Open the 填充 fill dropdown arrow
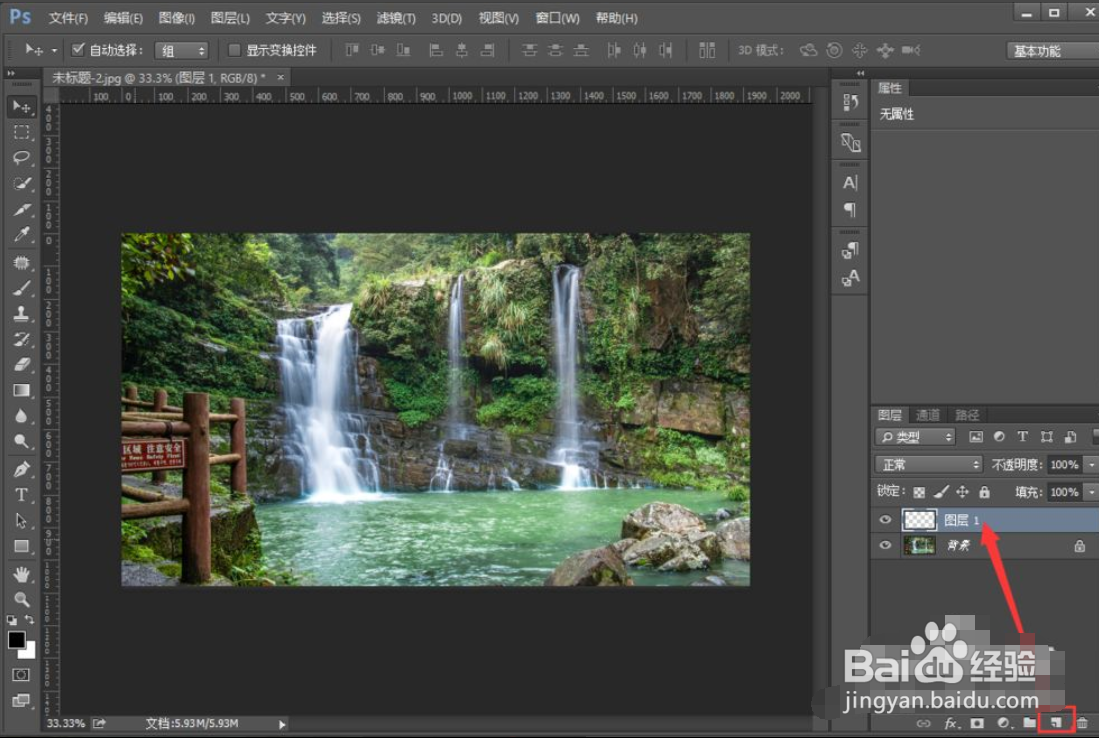Screen dimensions: 1099x738 1091,492
